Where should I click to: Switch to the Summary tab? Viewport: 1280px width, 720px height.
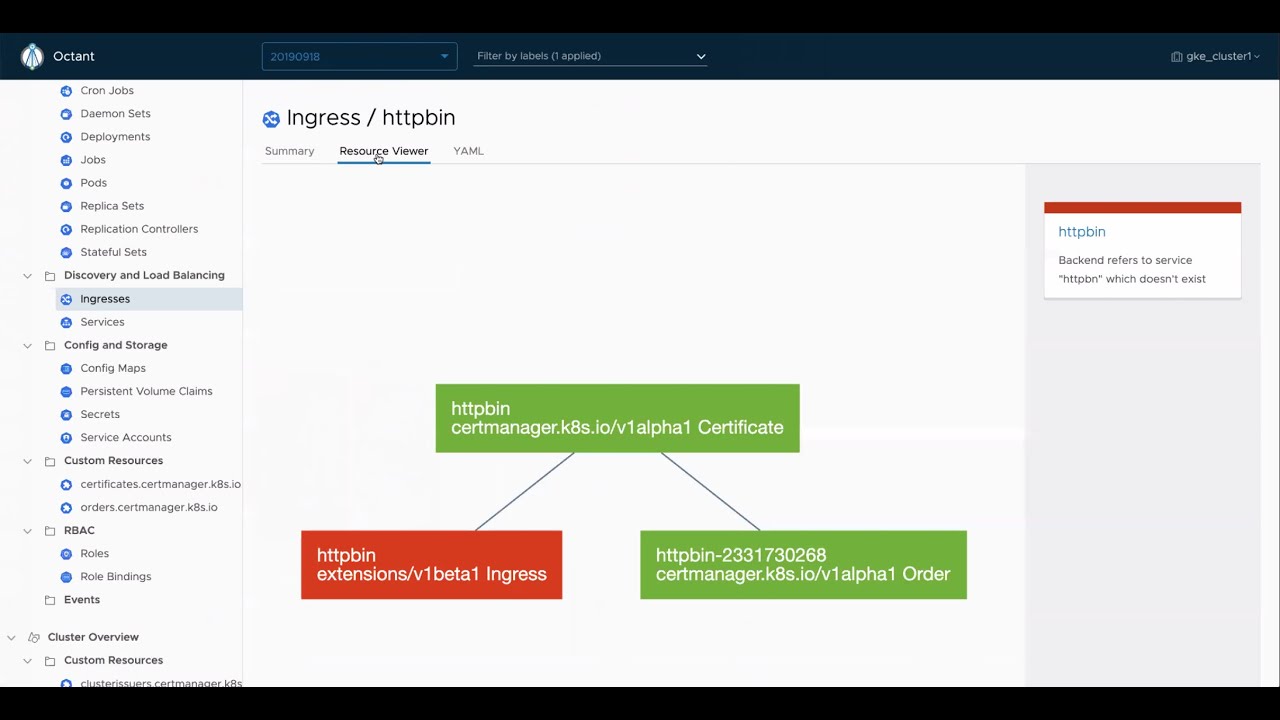pos(289,151)
